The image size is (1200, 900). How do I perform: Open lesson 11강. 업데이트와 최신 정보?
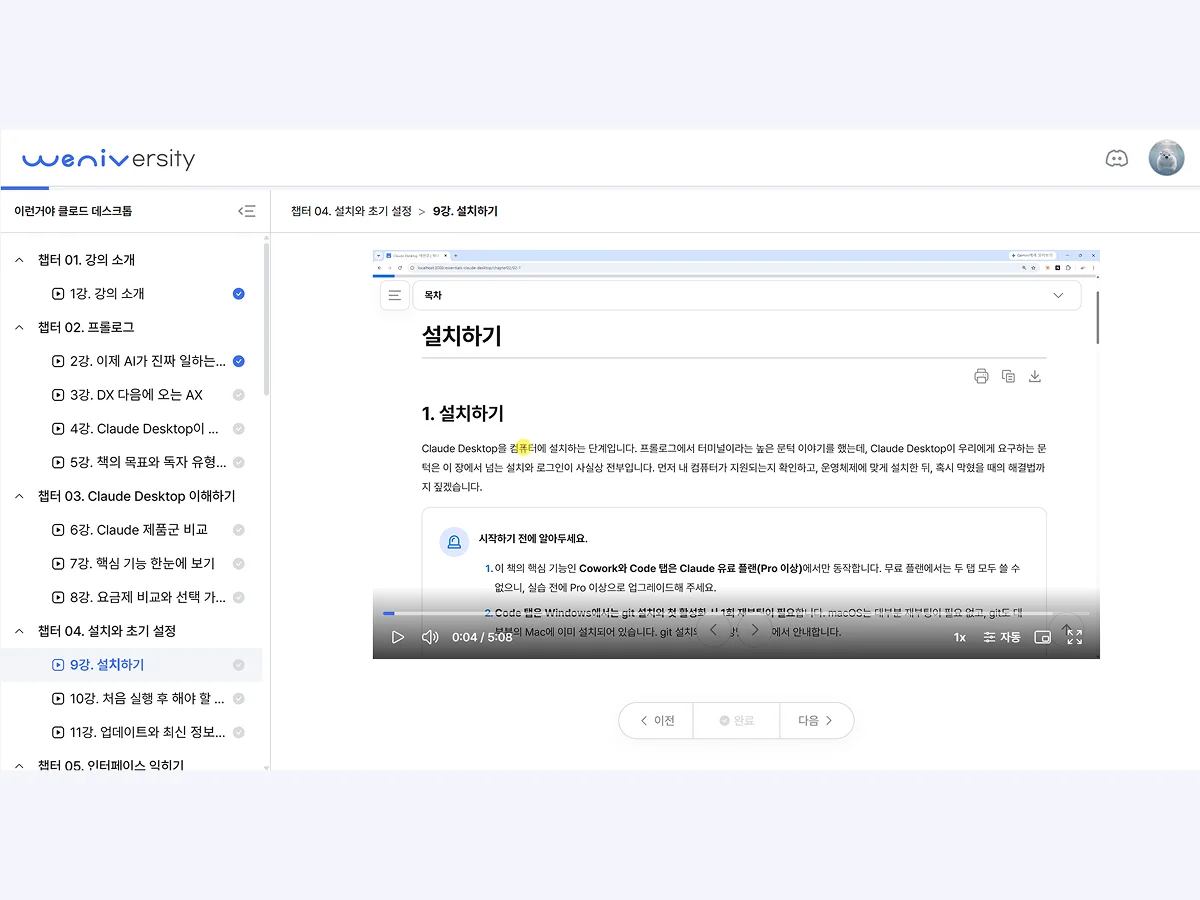[x=131, y=732]
